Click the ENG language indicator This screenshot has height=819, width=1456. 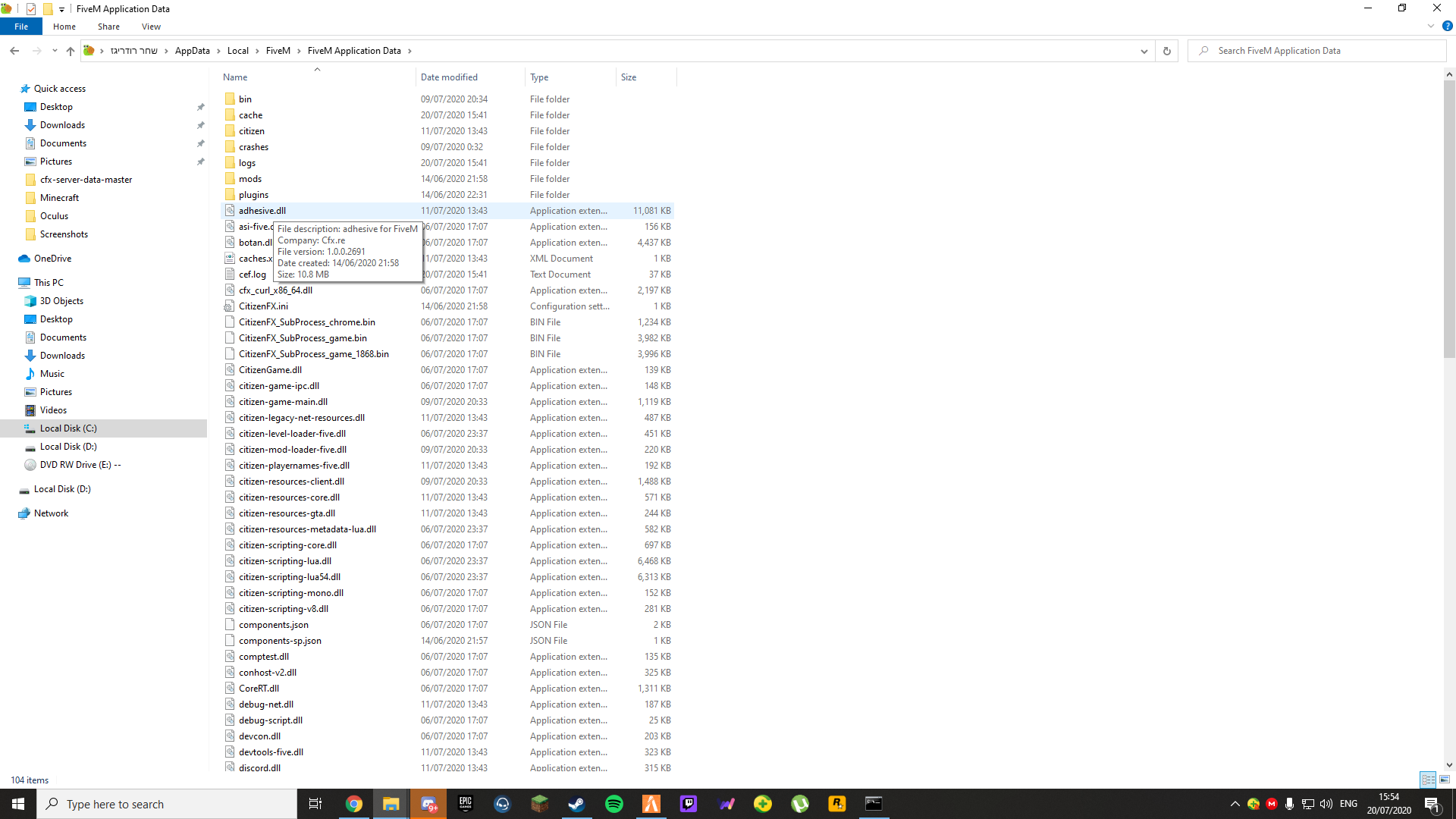[x=1348, y=804]
